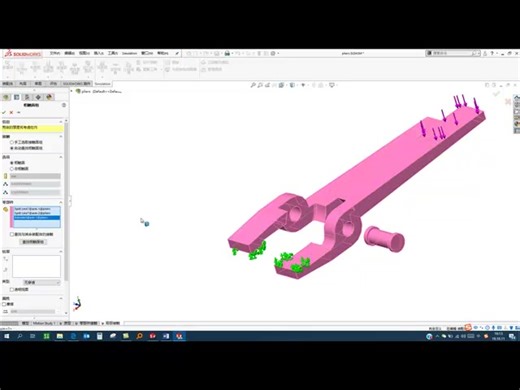
Task: Open View Settings flyout
Action: (x=332, y=85)
